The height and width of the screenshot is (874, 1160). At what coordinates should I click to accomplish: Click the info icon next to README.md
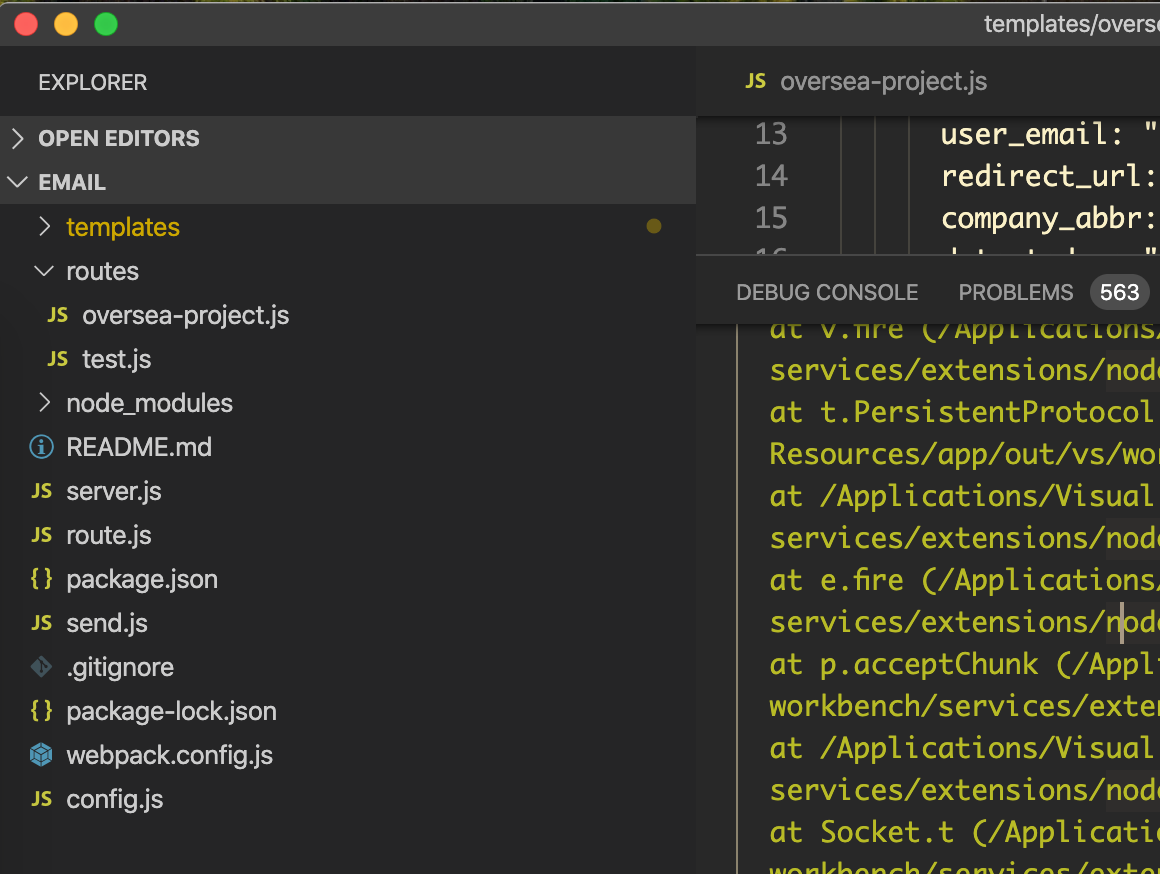43,447
